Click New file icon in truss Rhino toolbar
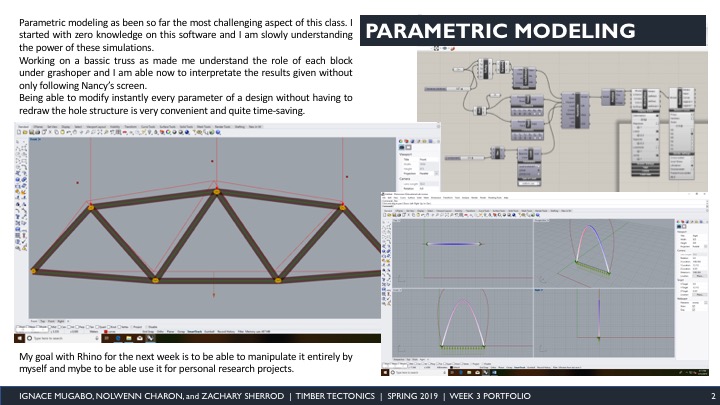Viewport: 720px width, 405px height. pyautogui.click(x=16, y=133)
